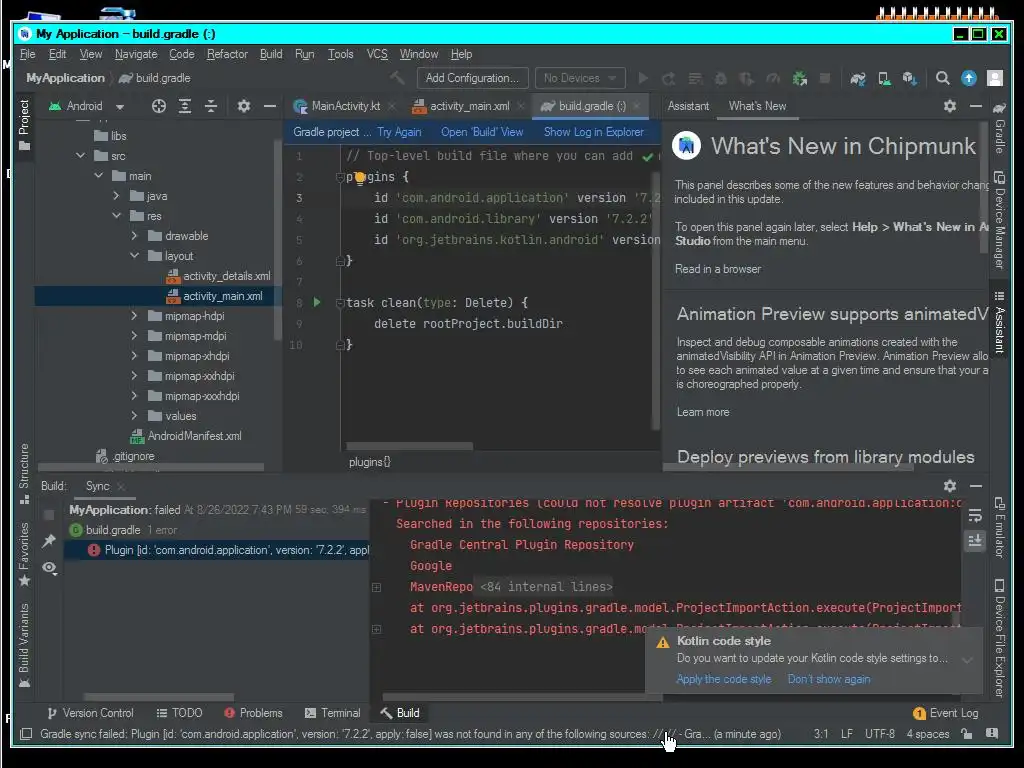Image resolution: width=1024 pixels, height=768 pixels.
Task: Click the Project panel horizontal scrollbar
Action: click(x=151, y=467)
